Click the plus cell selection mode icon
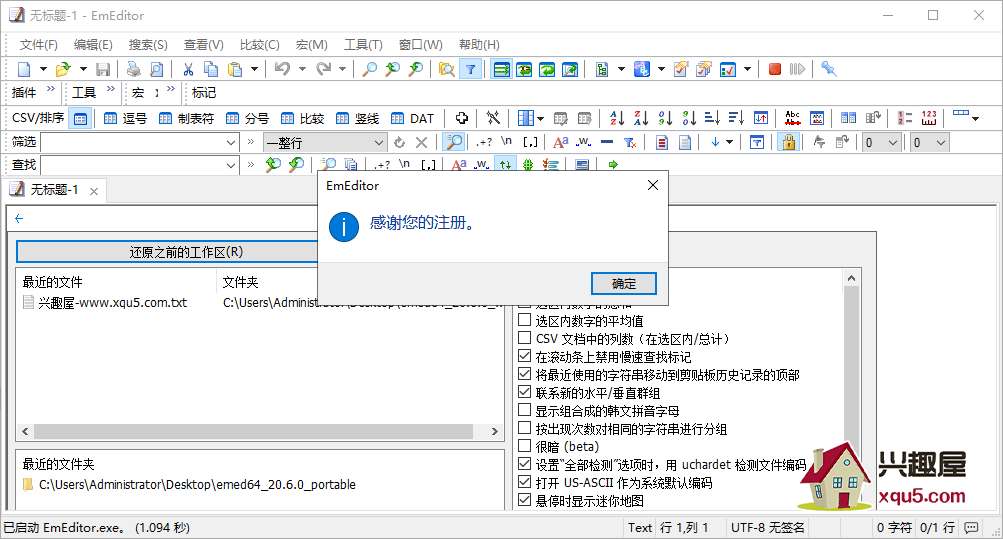This screenshot has width=1003, height=539. click(x=462, y=118)
